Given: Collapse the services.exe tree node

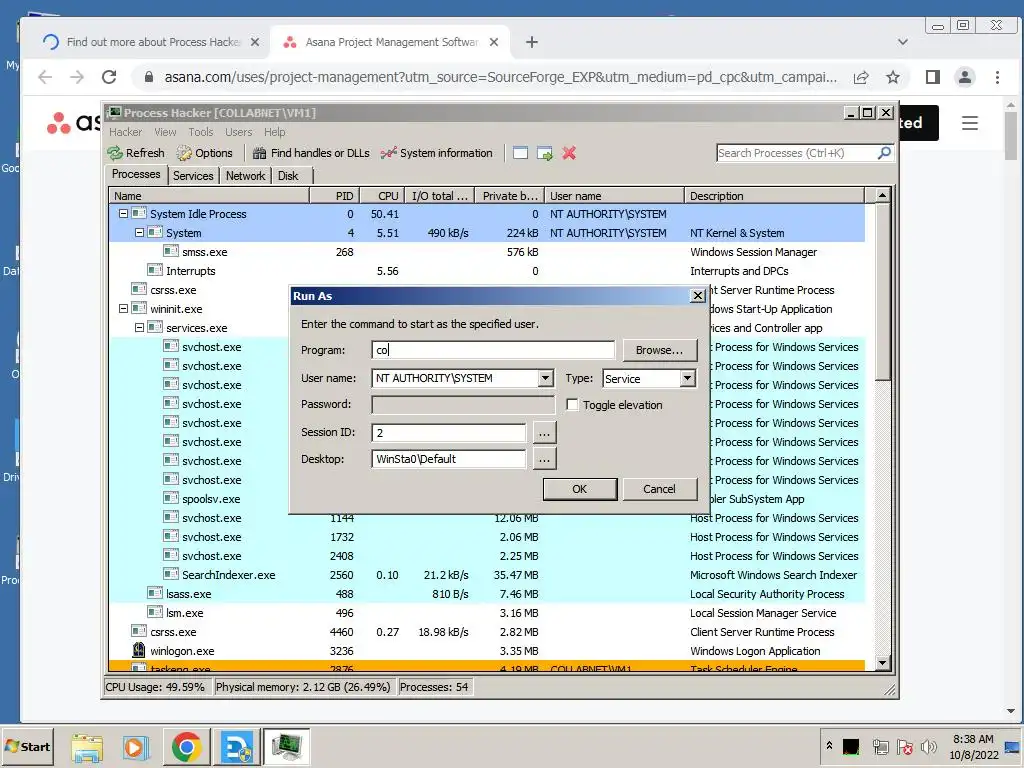Looking at the screenshot, I should point(139,327).
